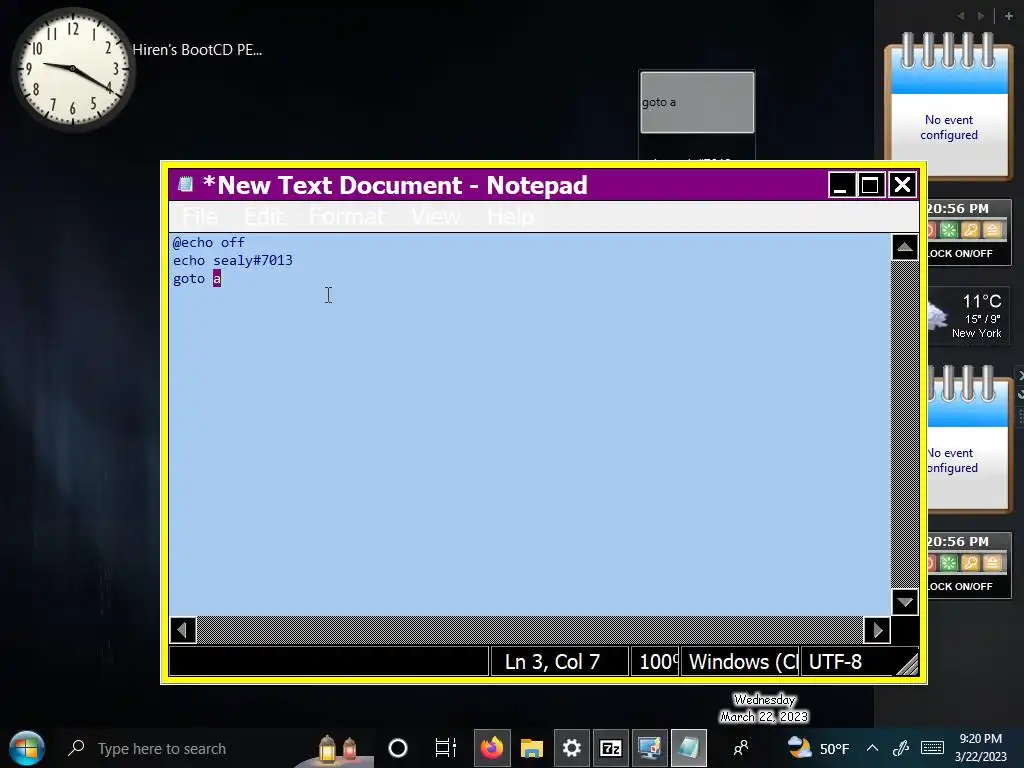Viewport: 1024px width, 768px height.
Task: Click the "Wednesday March 22, 2023" date label
Action: (x=764, y=709)
